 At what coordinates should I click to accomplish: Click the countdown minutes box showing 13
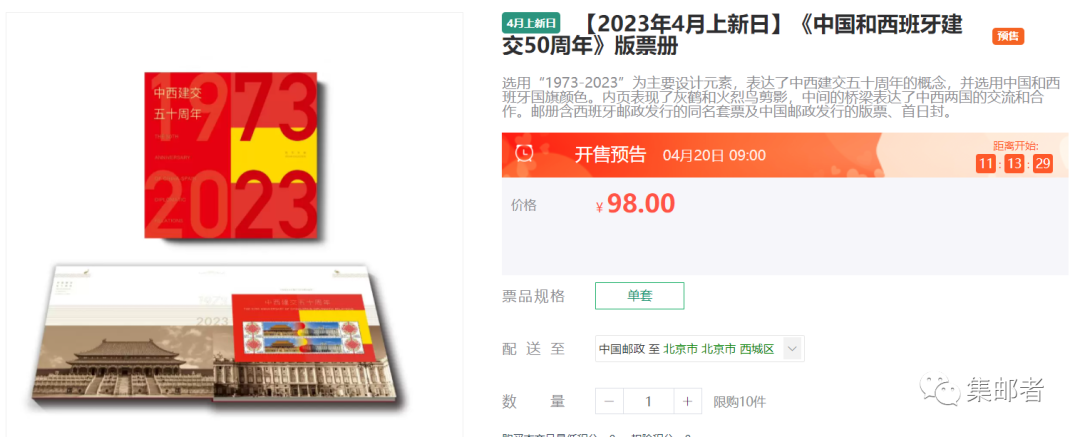1015,163
